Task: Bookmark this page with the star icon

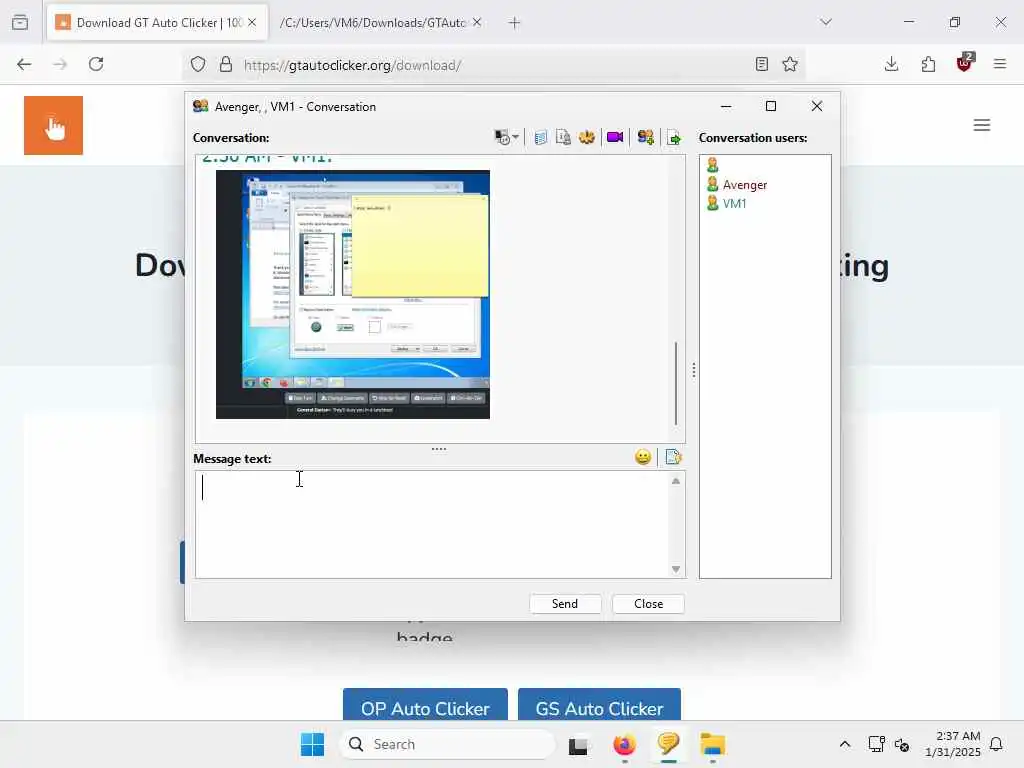Action: pyautogui.click(x=790, y=64)
